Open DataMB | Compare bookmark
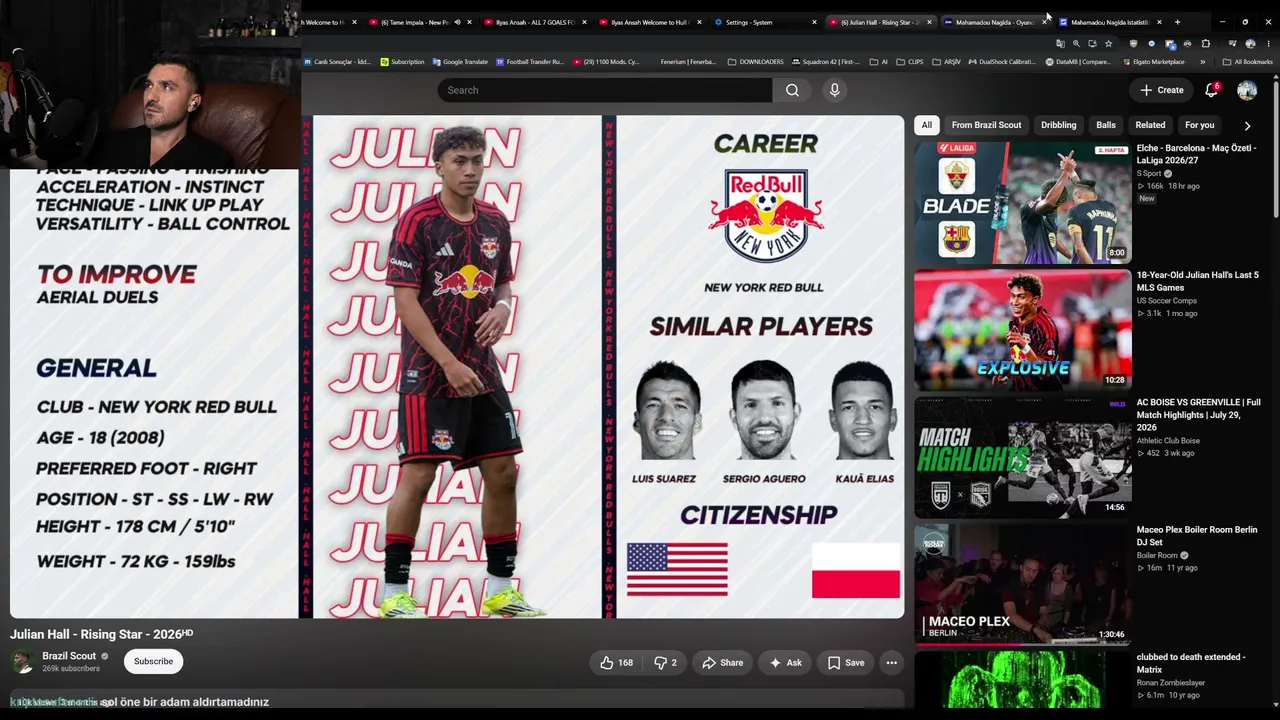 [1078, 62]
